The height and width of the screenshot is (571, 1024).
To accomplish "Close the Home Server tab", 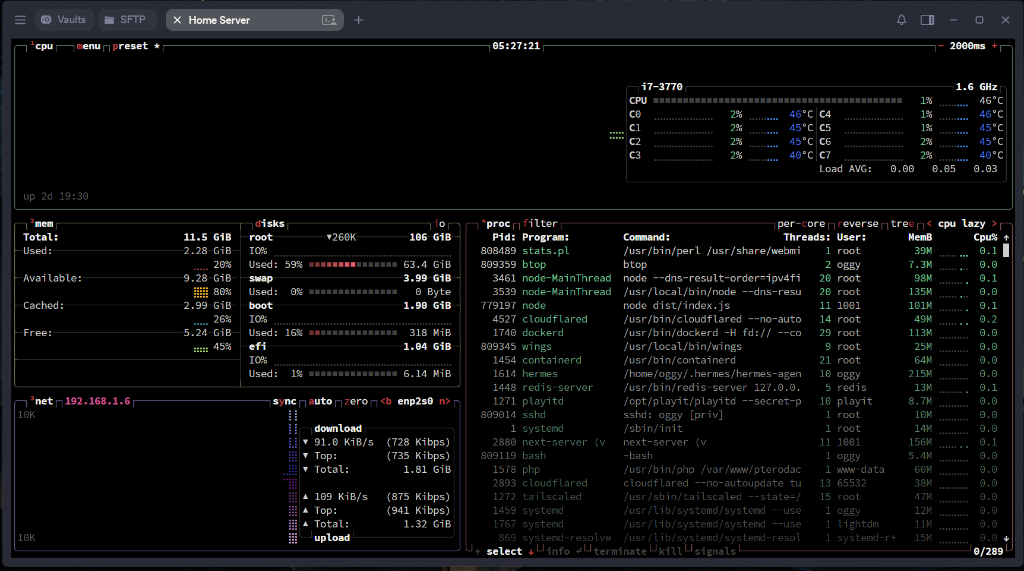I will (177, 20).
